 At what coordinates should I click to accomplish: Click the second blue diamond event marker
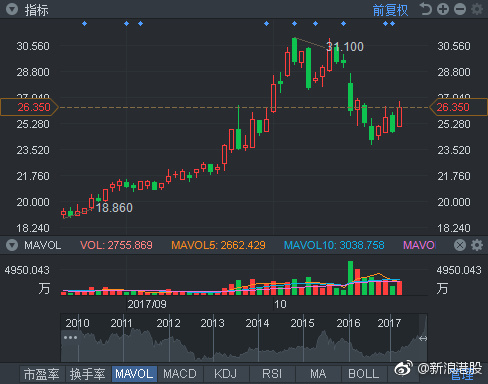coord(127,23)
